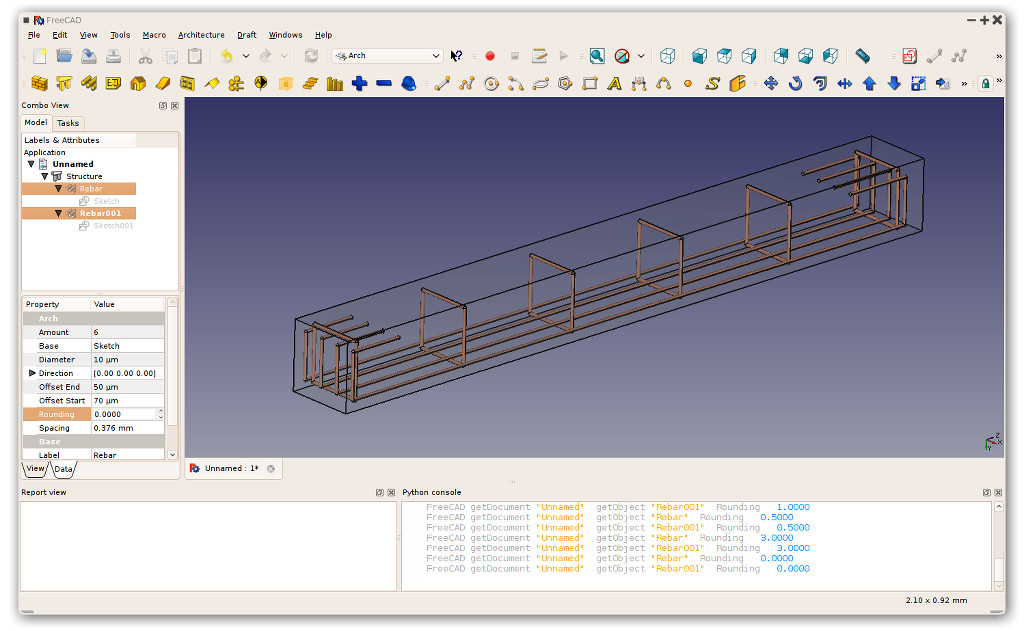Click the Rounding 0.0000 input field

click(x=124, y=414)
